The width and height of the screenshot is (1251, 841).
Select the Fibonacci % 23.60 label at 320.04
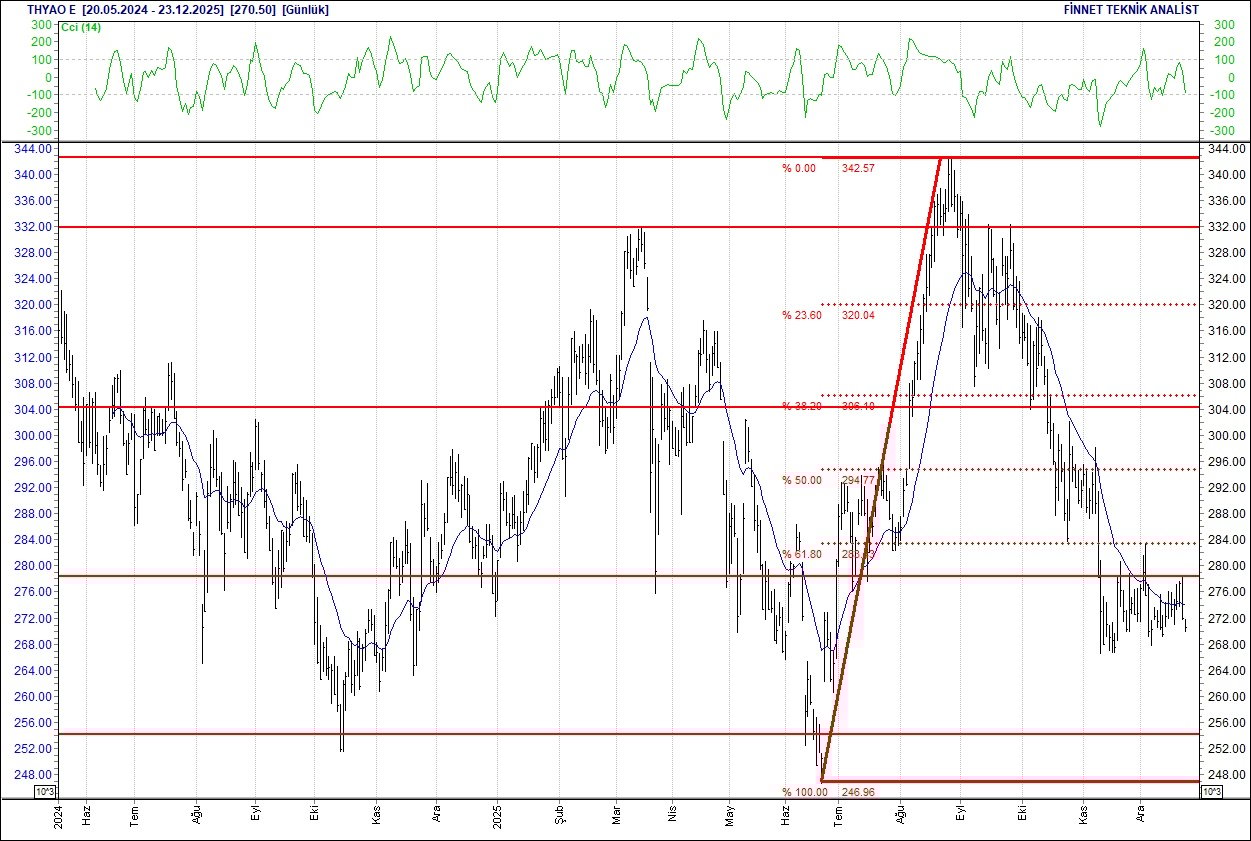pos(801,315)
